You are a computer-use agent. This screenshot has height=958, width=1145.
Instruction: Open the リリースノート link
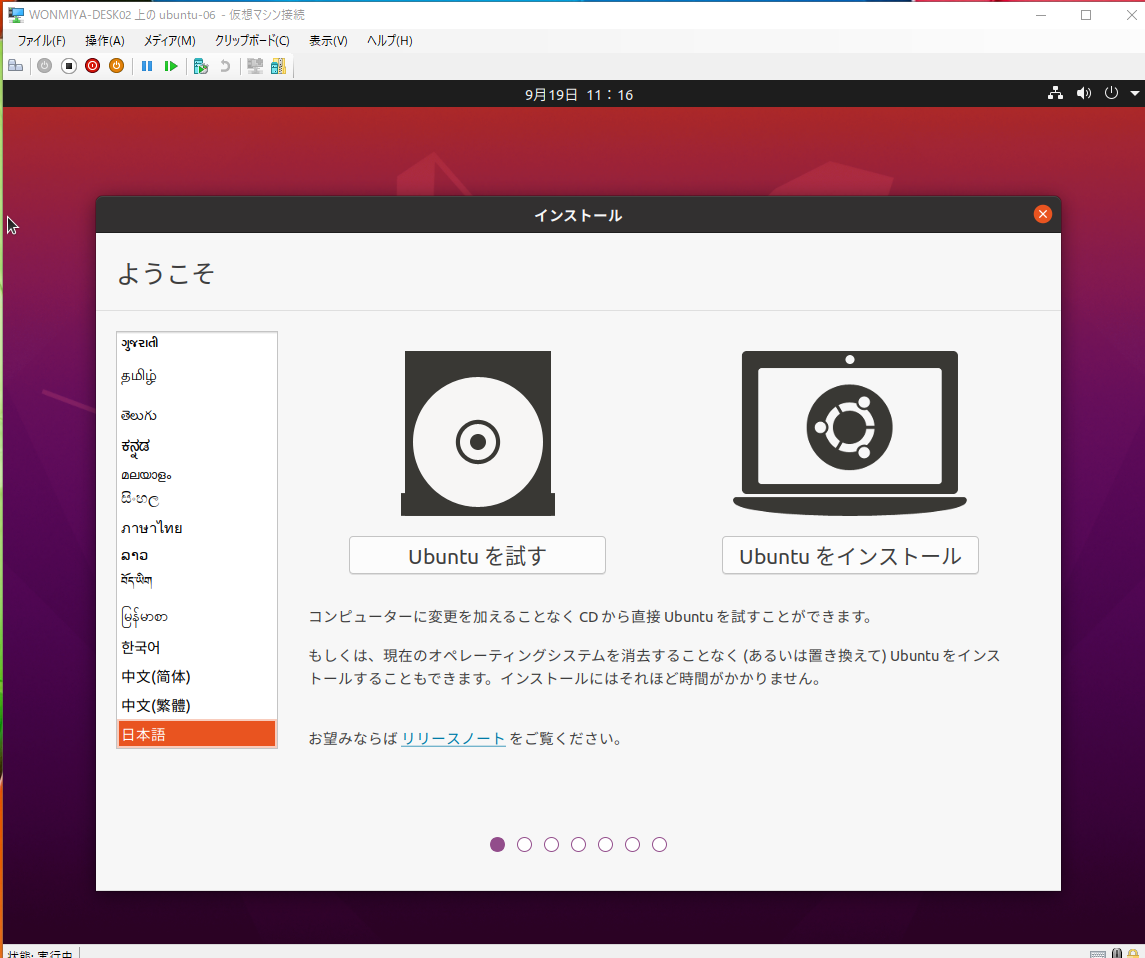pyautogui.click(x=453, y=739)
